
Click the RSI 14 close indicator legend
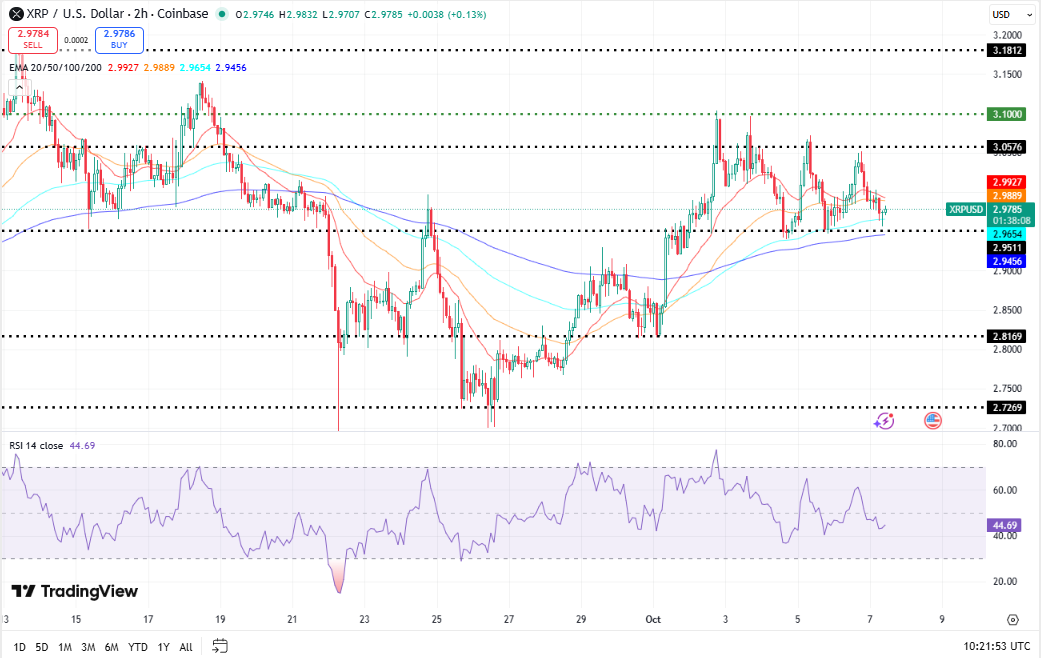tap(37, 445)
